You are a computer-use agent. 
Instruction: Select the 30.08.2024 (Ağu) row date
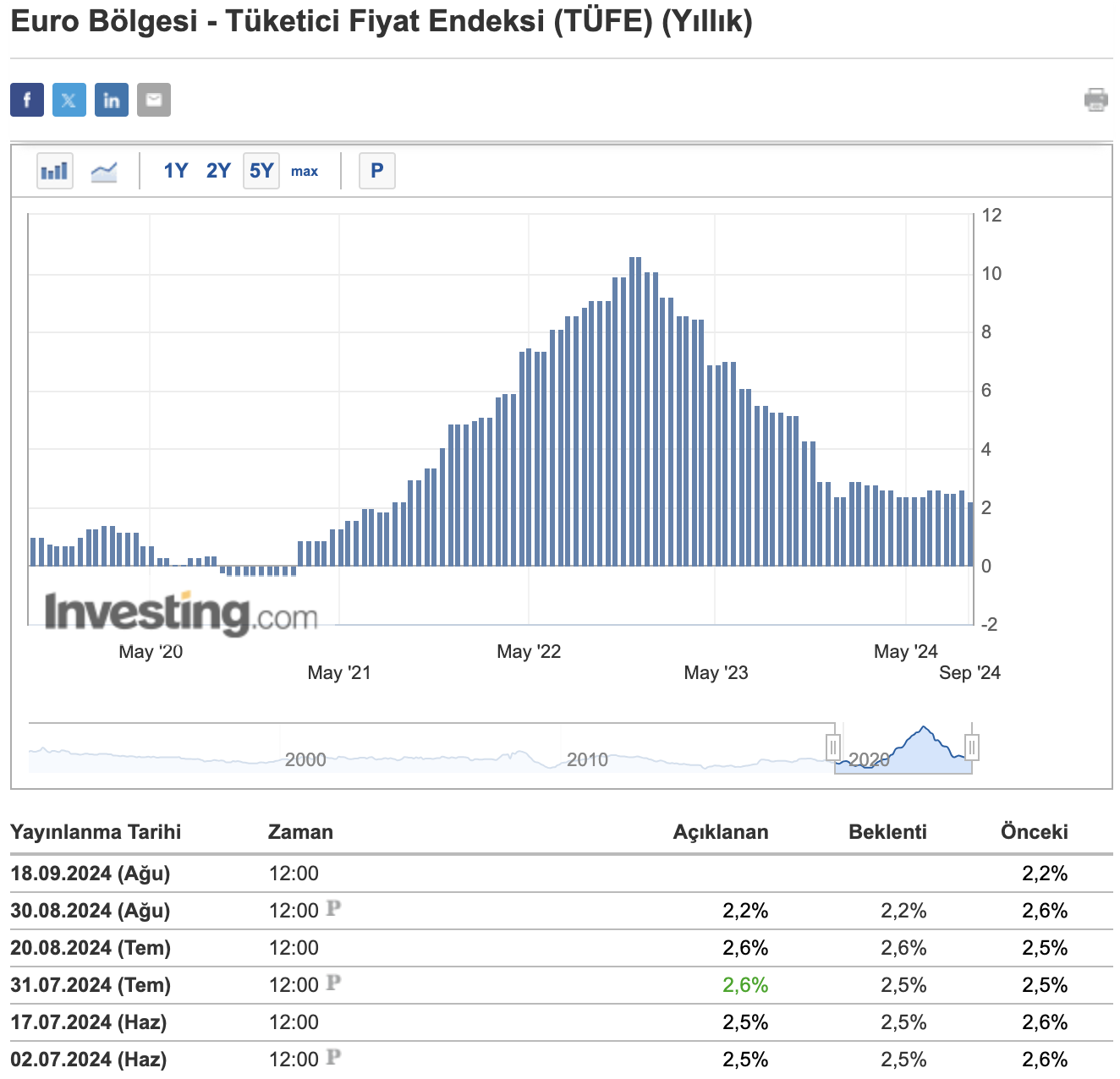pos(91,911)
